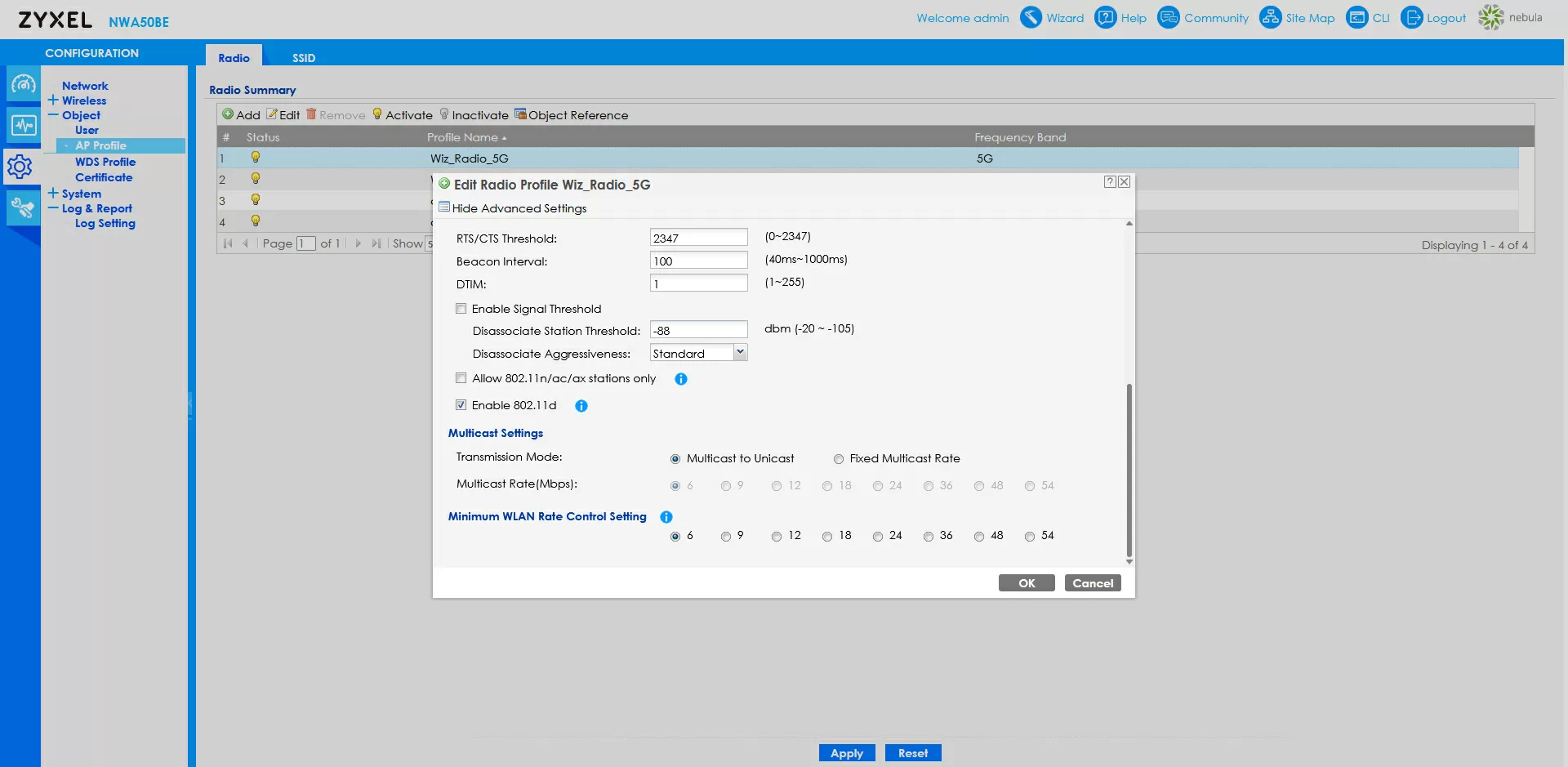Select Fixed Multicast Rate radio button
This screenshot has width=1568, height=767.
click(x=838, y=459)
